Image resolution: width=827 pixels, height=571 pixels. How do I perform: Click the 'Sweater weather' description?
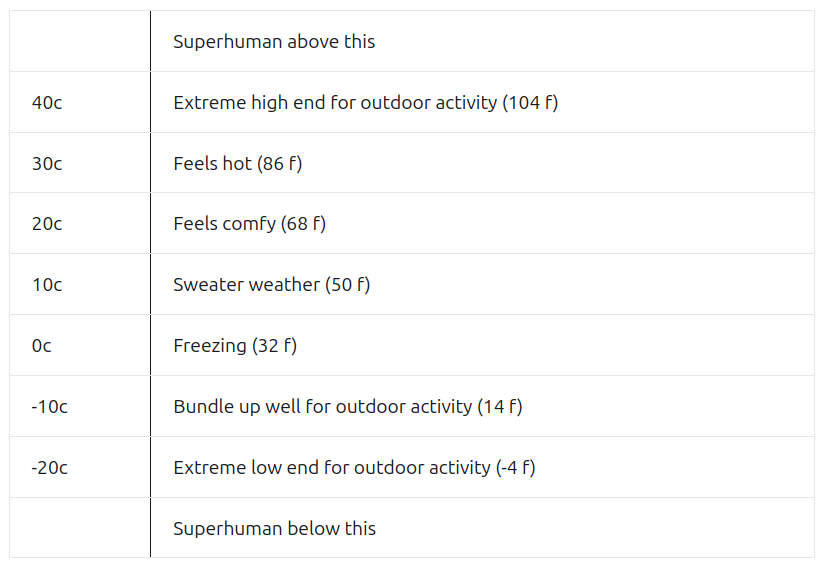(x=246, y=285)
